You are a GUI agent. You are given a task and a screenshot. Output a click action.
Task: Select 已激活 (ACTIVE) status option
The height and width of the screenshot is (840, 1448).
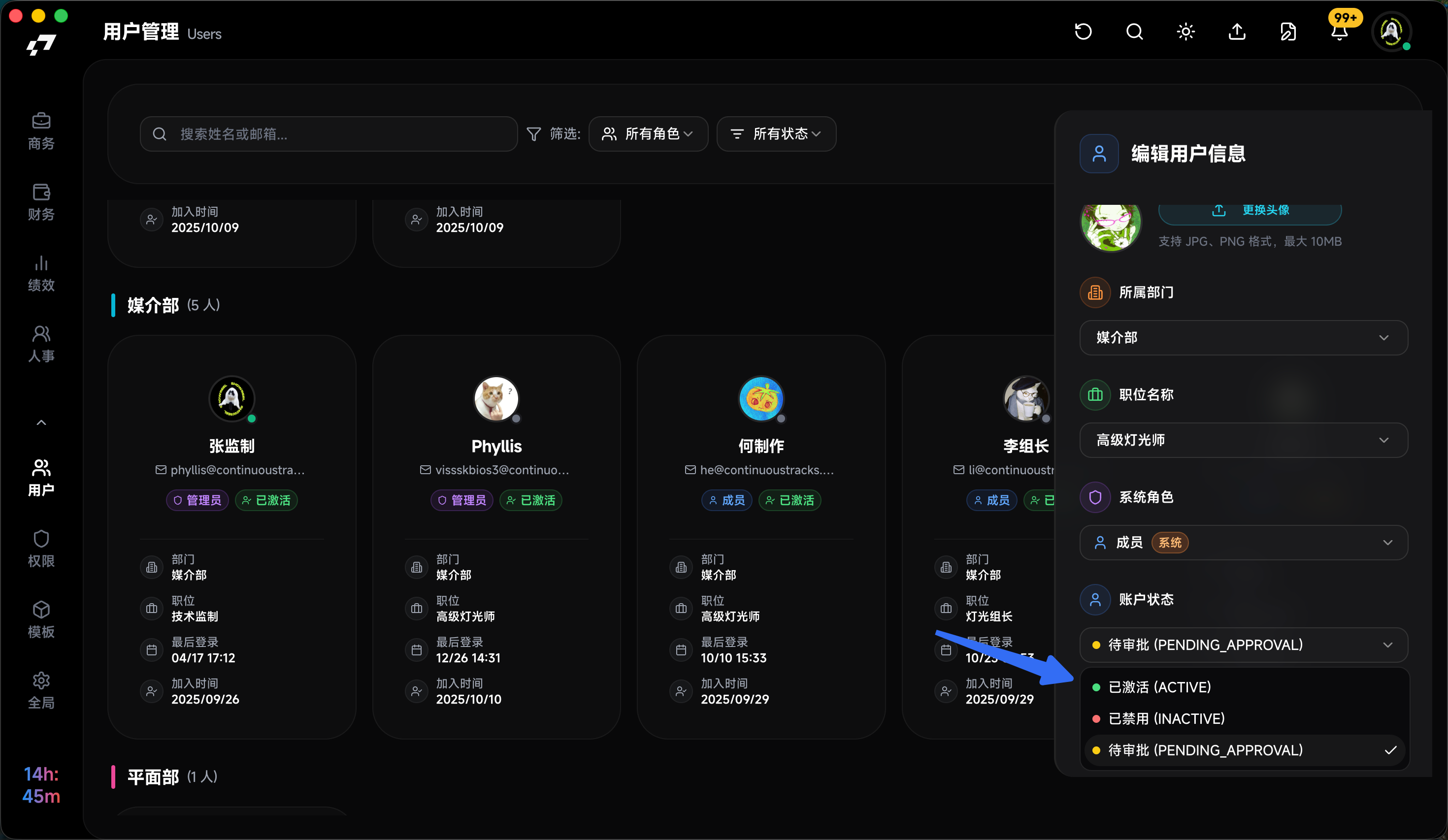click(x=1244, y=687)
